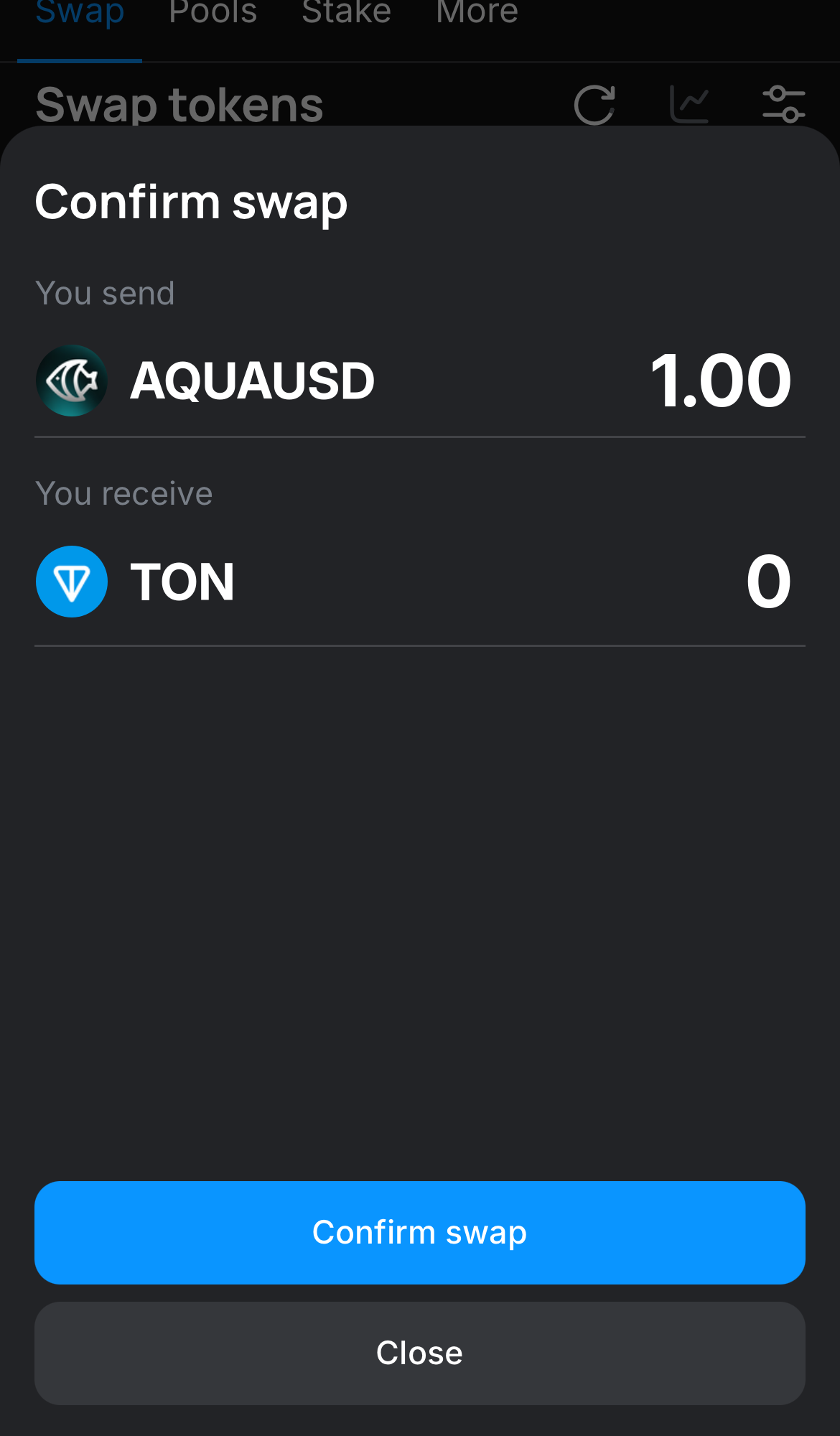This screenshot has height=1436, width=840.
Task: Close the confirm swap dialog
Action: (x=420, y=1353)
